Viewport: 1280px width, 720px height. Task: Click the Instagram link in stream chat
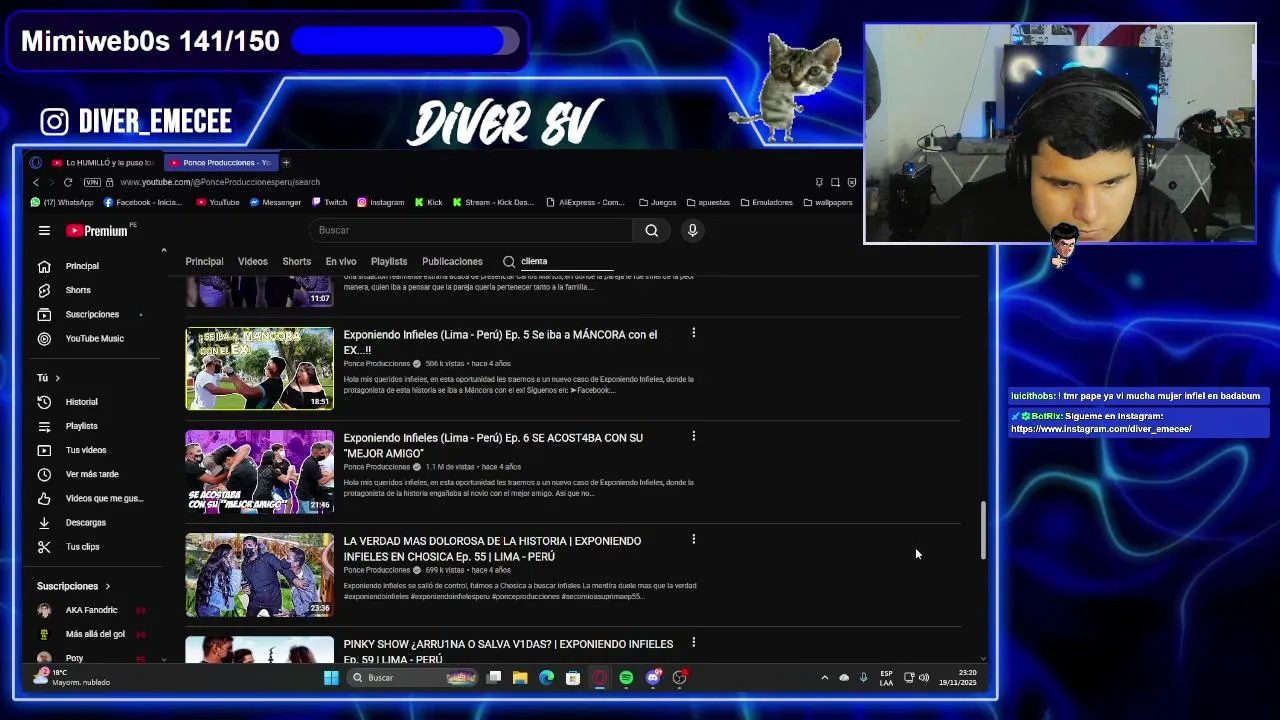point(1101,429)
